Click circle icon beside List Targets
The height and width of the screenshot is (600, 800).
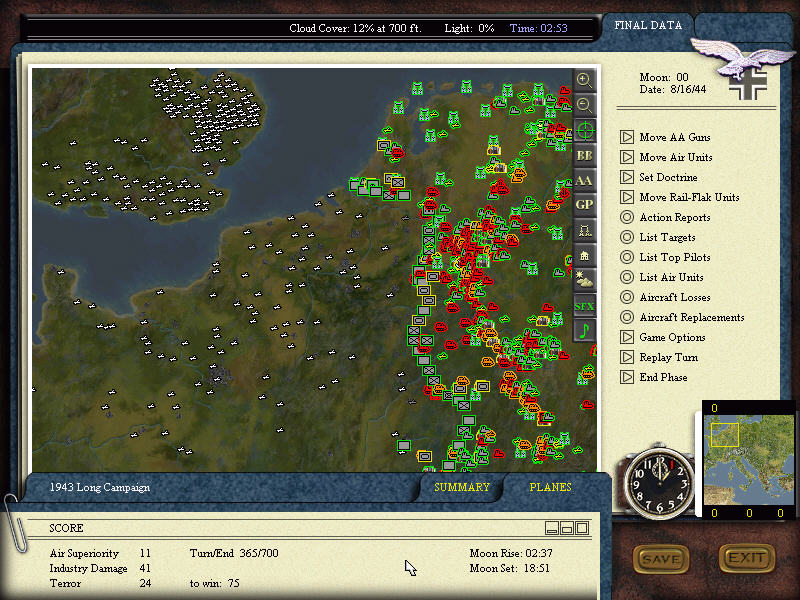click(x=627, y=237)
